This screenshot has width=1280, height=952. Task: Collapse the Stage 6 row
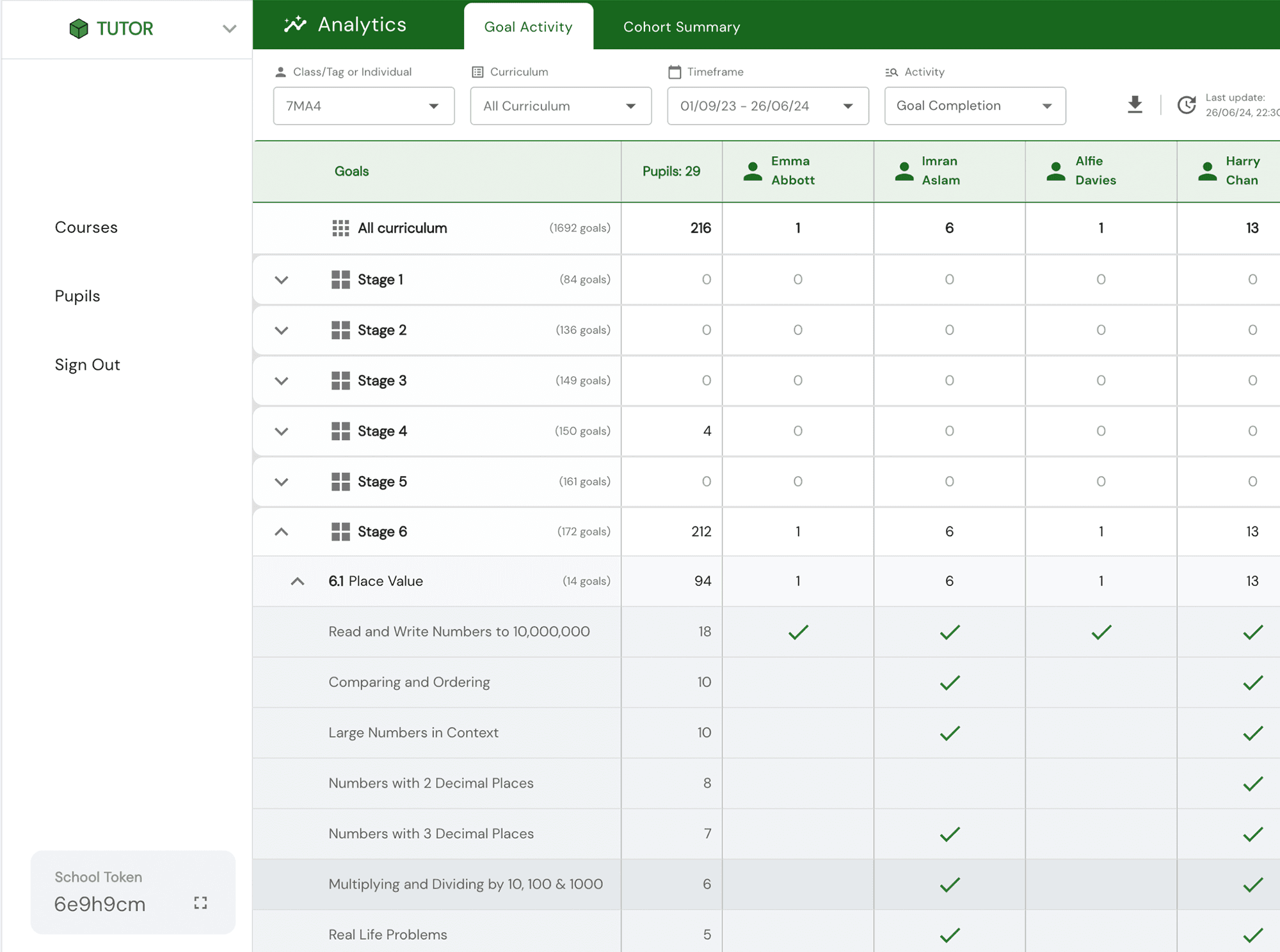282,532
